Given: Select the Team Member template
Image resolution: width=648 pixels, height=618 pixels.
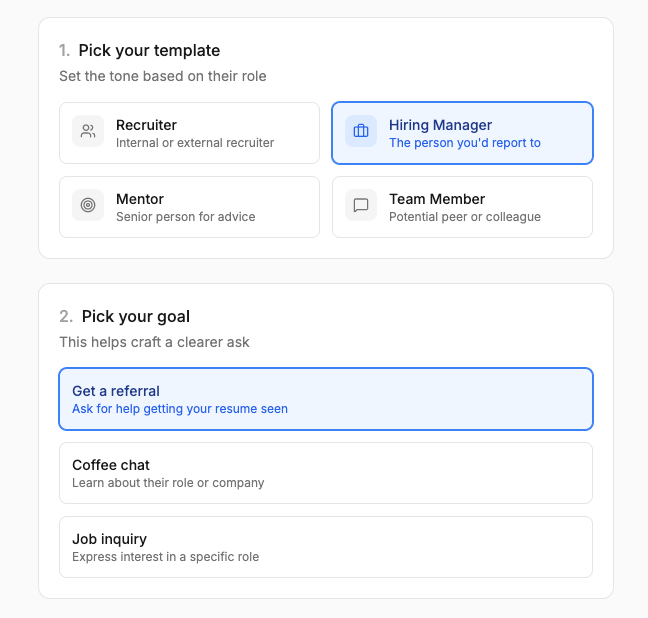Looking at the screenshot, I should click(x=462, y=207).
